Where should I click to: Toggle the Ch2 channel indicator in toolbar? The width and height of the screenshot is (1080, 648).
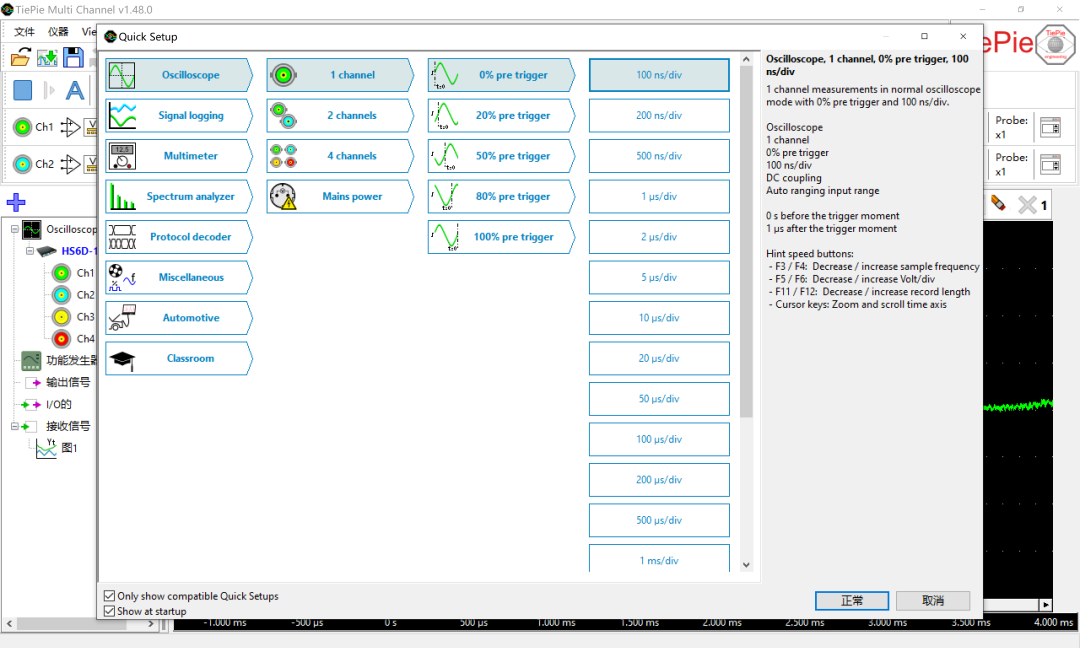pos(23,164)
